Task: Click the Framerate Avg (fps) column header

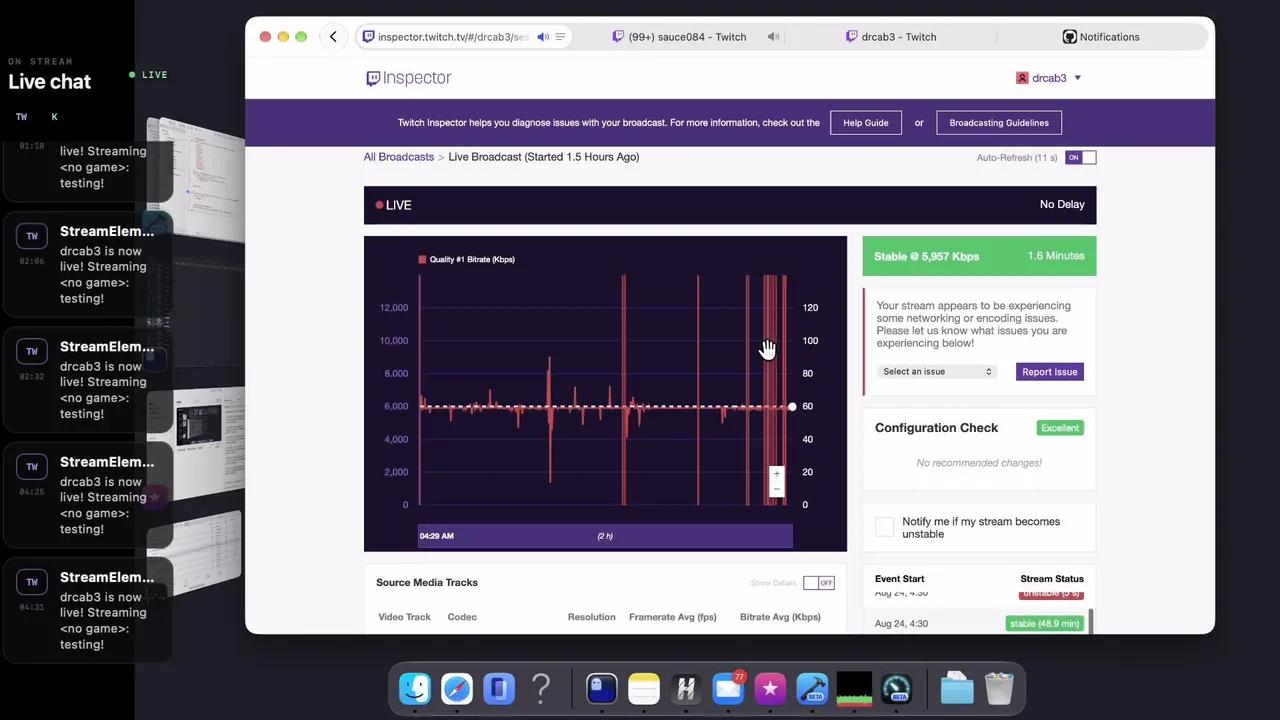Action: pyautogui.click(x=673, y=617)
